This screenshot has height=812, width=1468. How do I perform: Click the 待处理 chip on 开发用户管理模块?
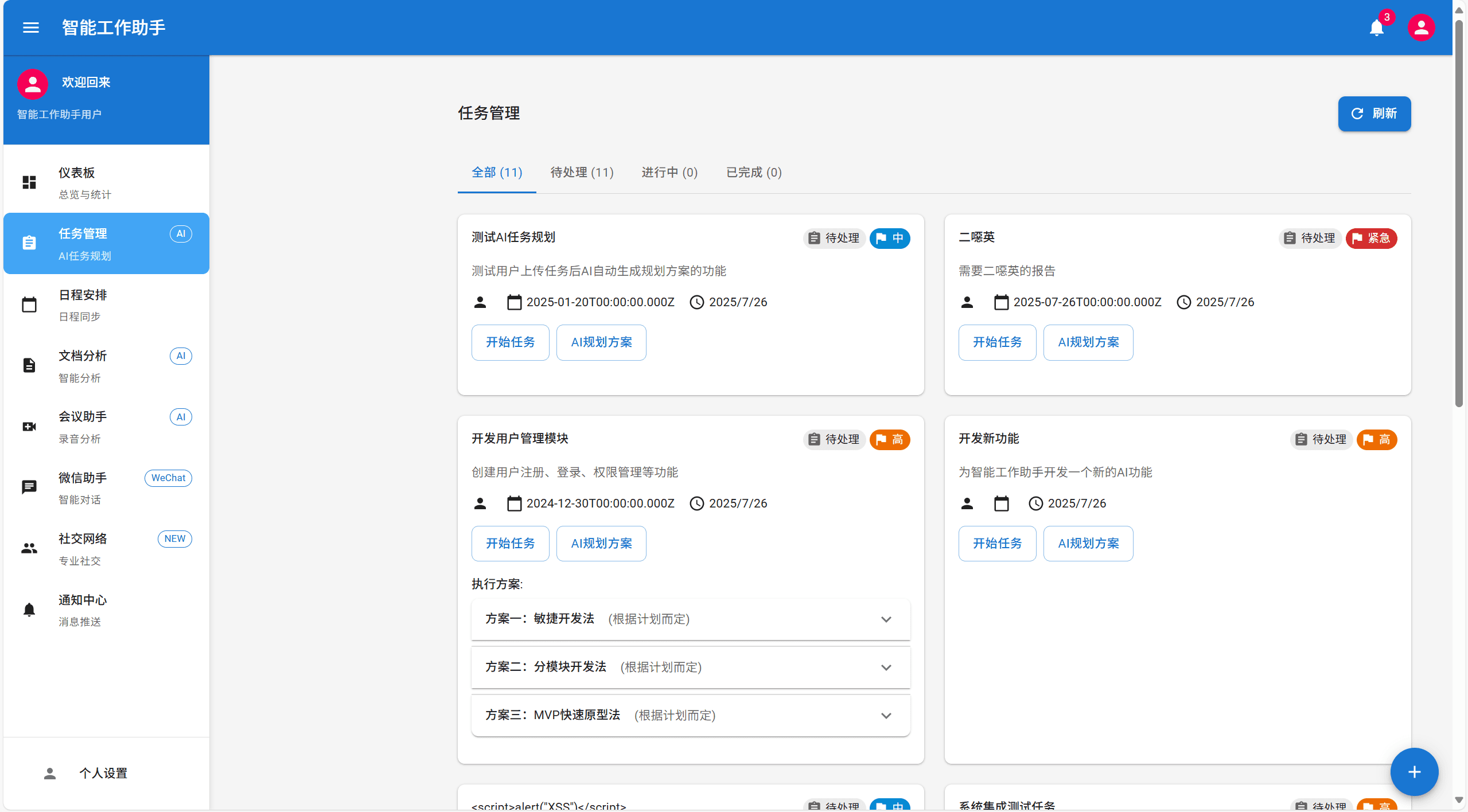click(835, 440)
